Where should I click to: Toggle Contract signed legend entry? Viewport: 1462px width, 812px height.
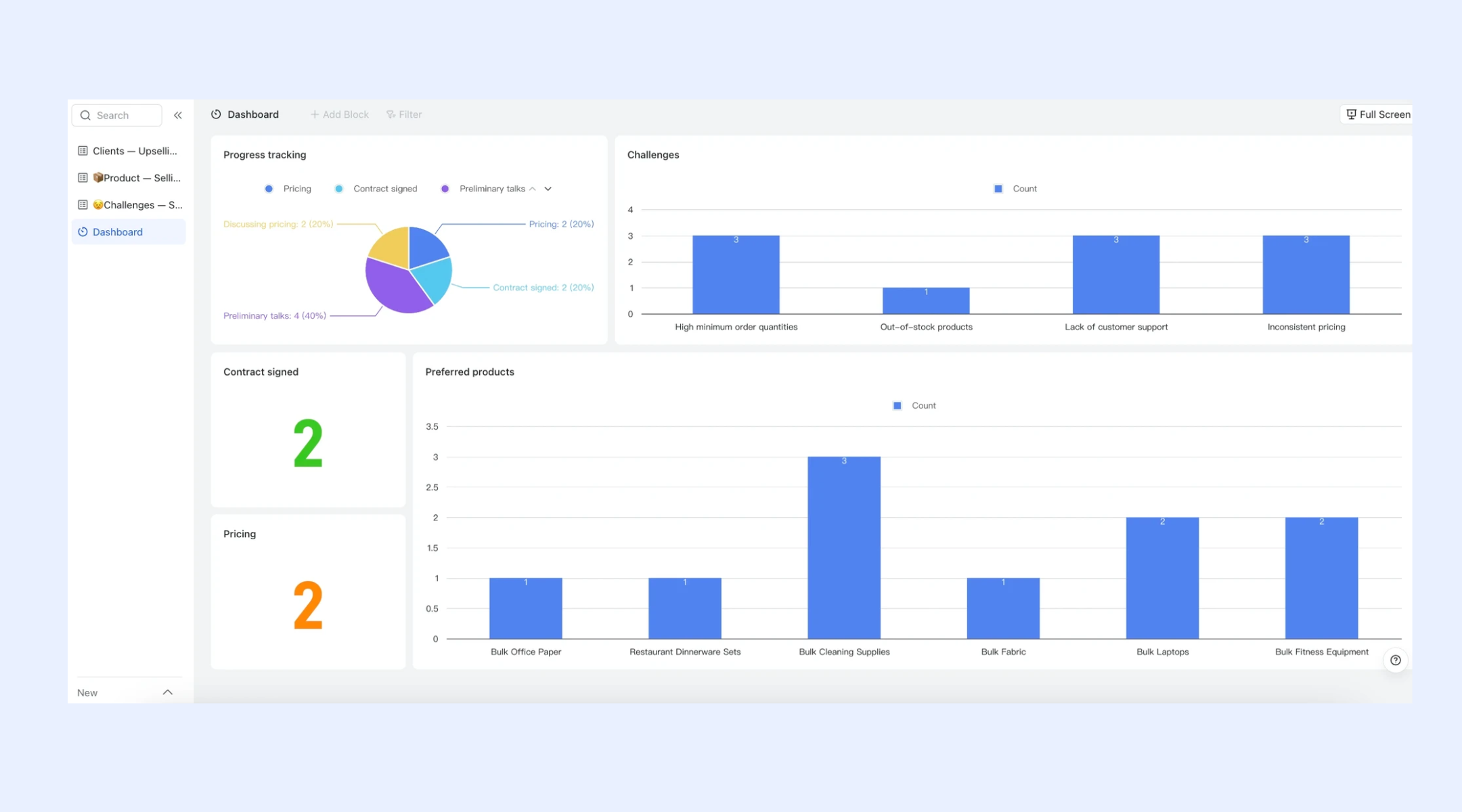376,189
